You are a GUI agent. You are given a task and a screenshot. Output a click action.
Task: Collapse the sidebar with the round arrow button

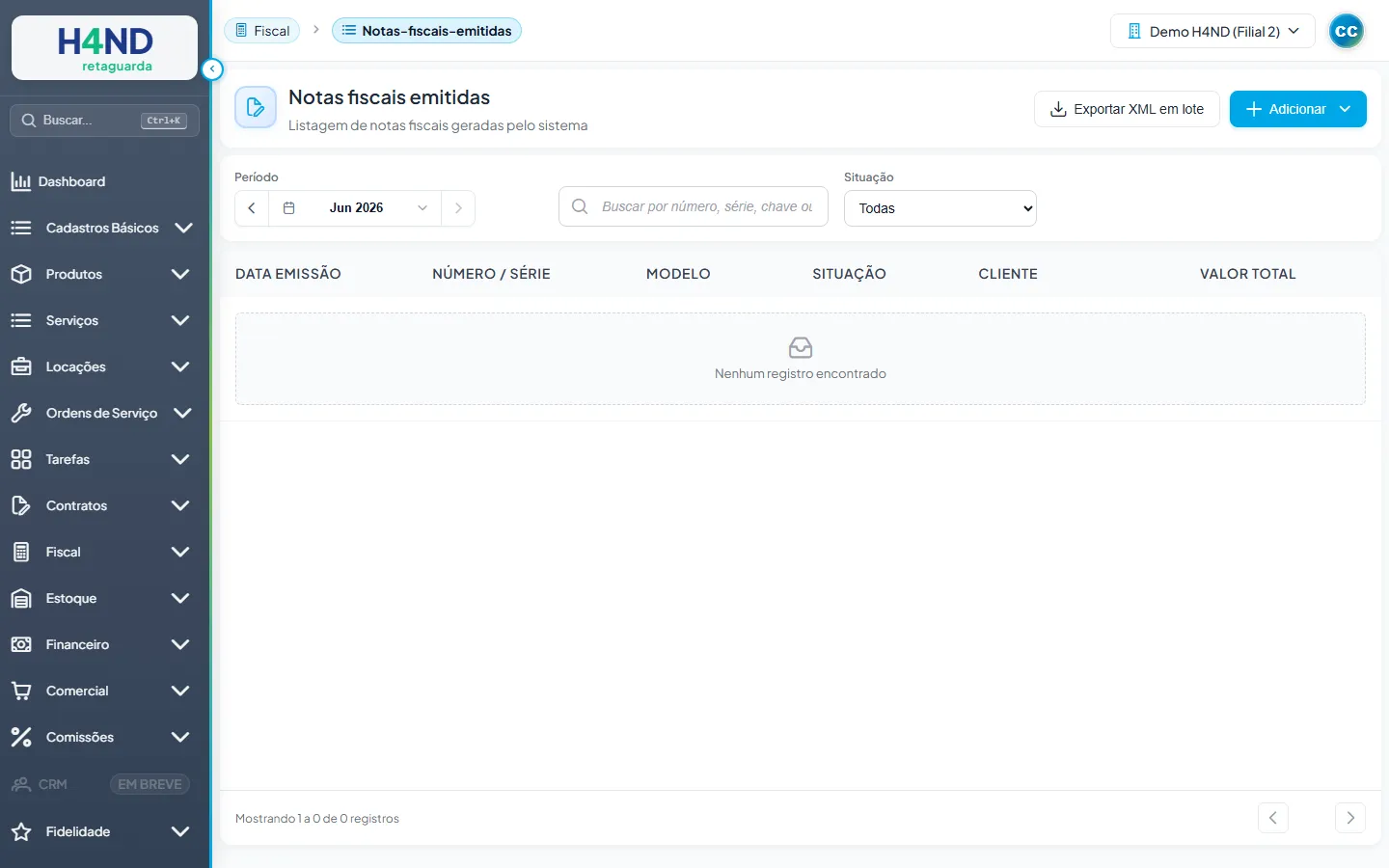tap(212, 69)
